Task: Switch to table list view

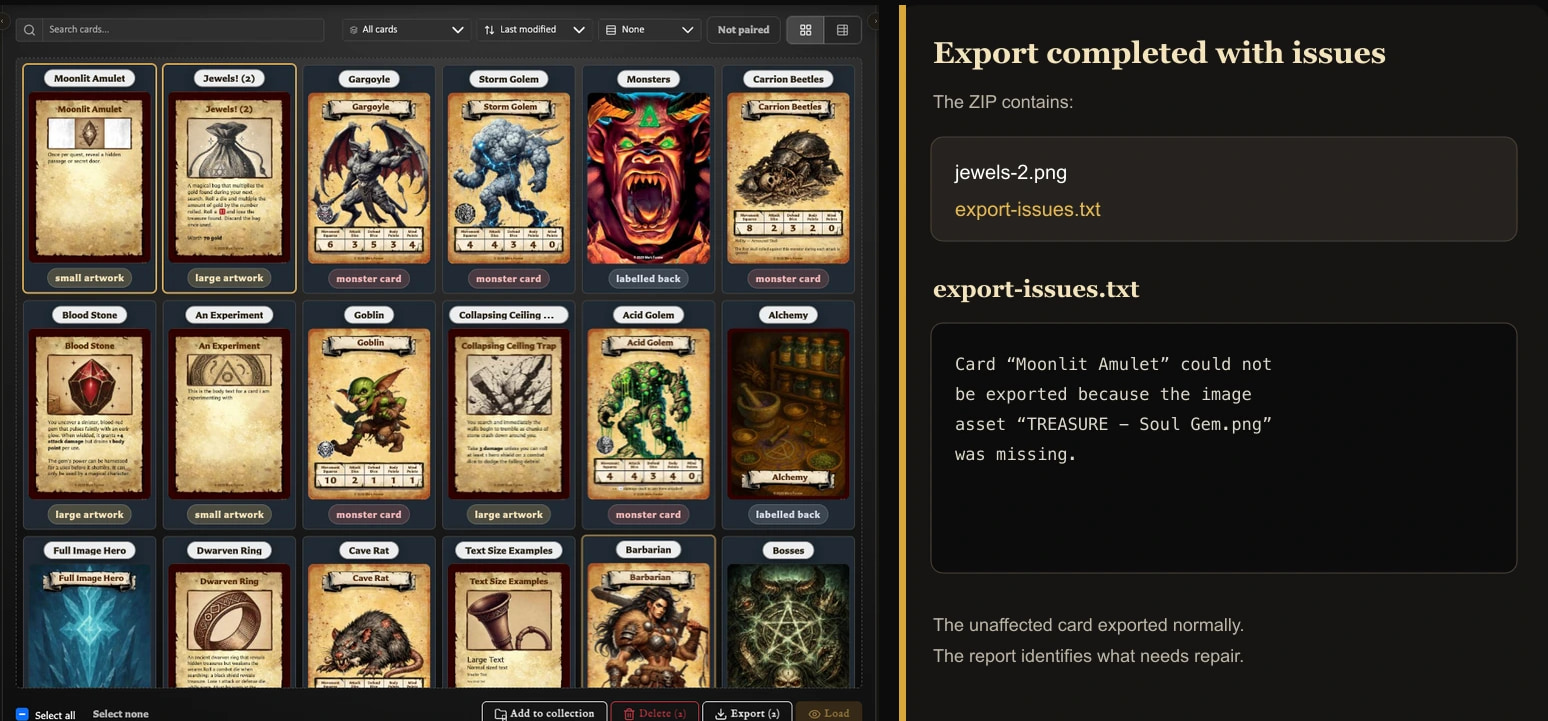Action: (842, 30)
